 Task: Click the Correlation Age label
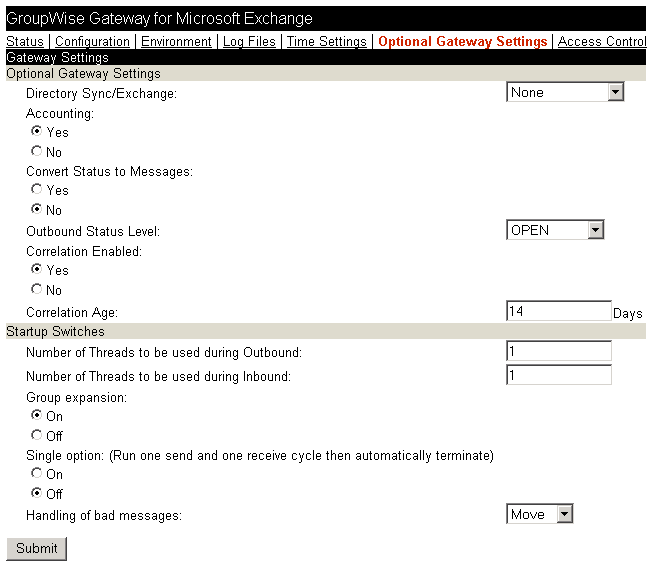click(72, 313)
